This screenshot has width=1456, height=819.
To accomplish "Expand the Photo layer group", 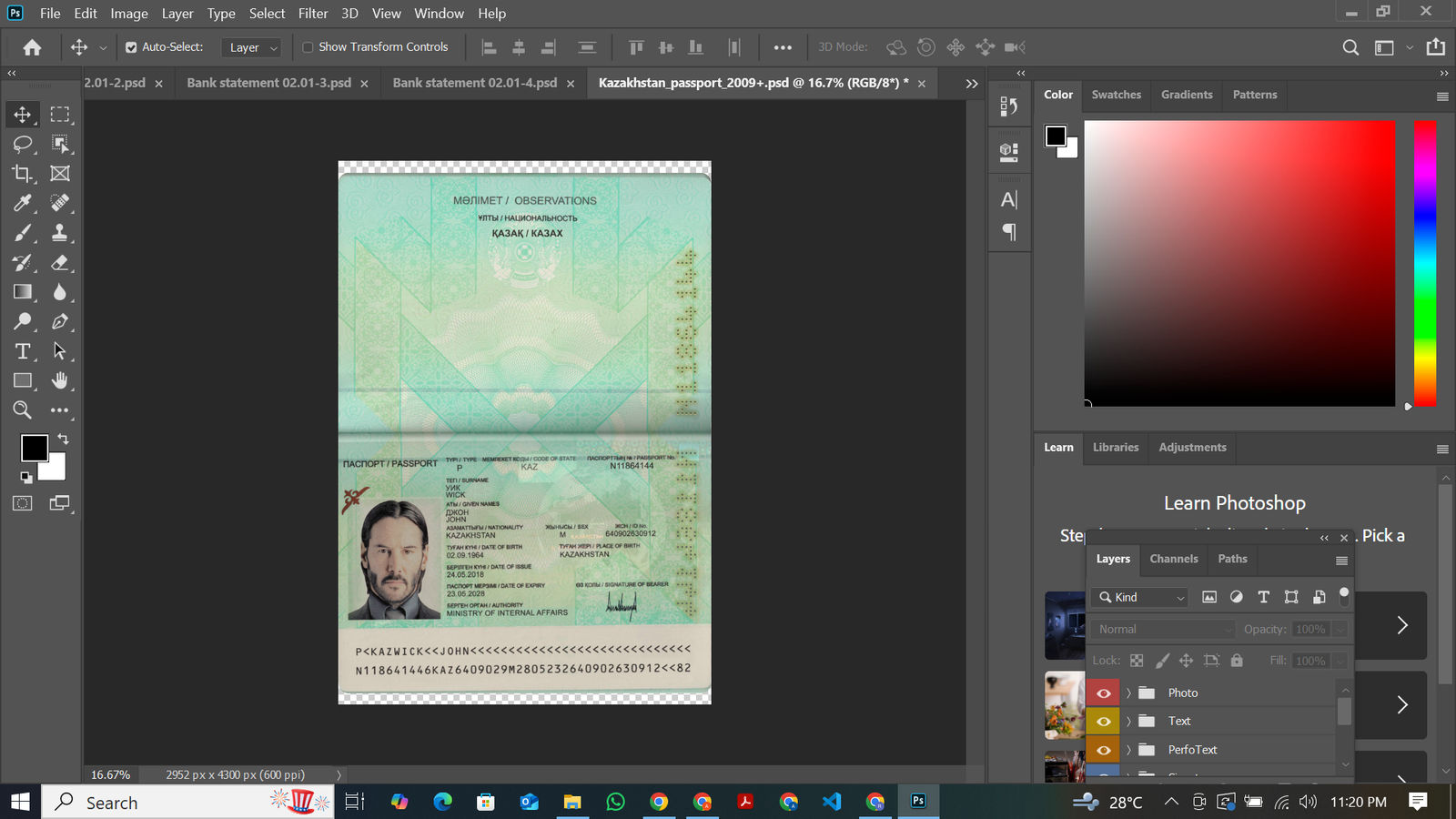I will pos(1129,693).
